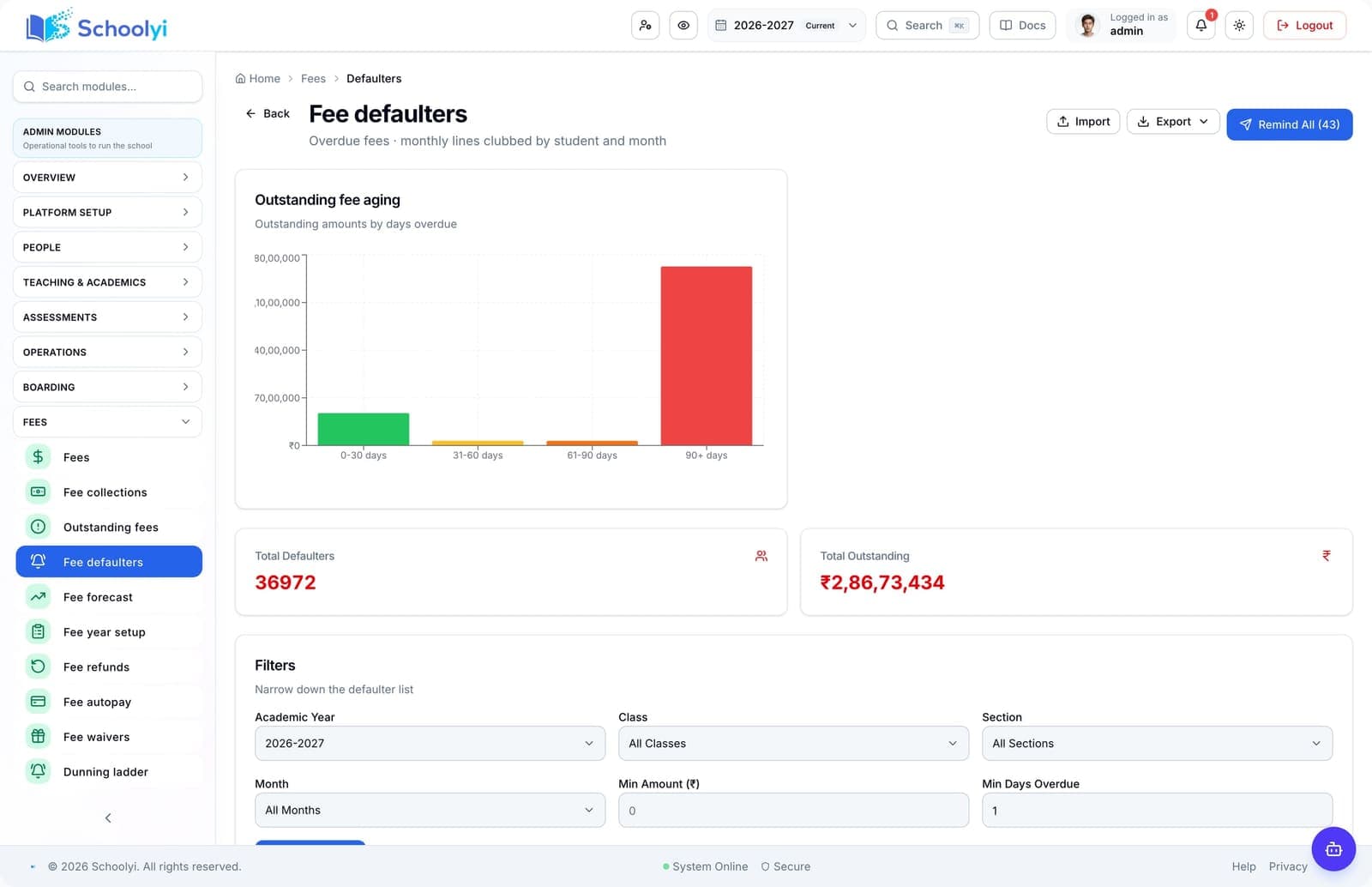Open the Docs button

1022,25
